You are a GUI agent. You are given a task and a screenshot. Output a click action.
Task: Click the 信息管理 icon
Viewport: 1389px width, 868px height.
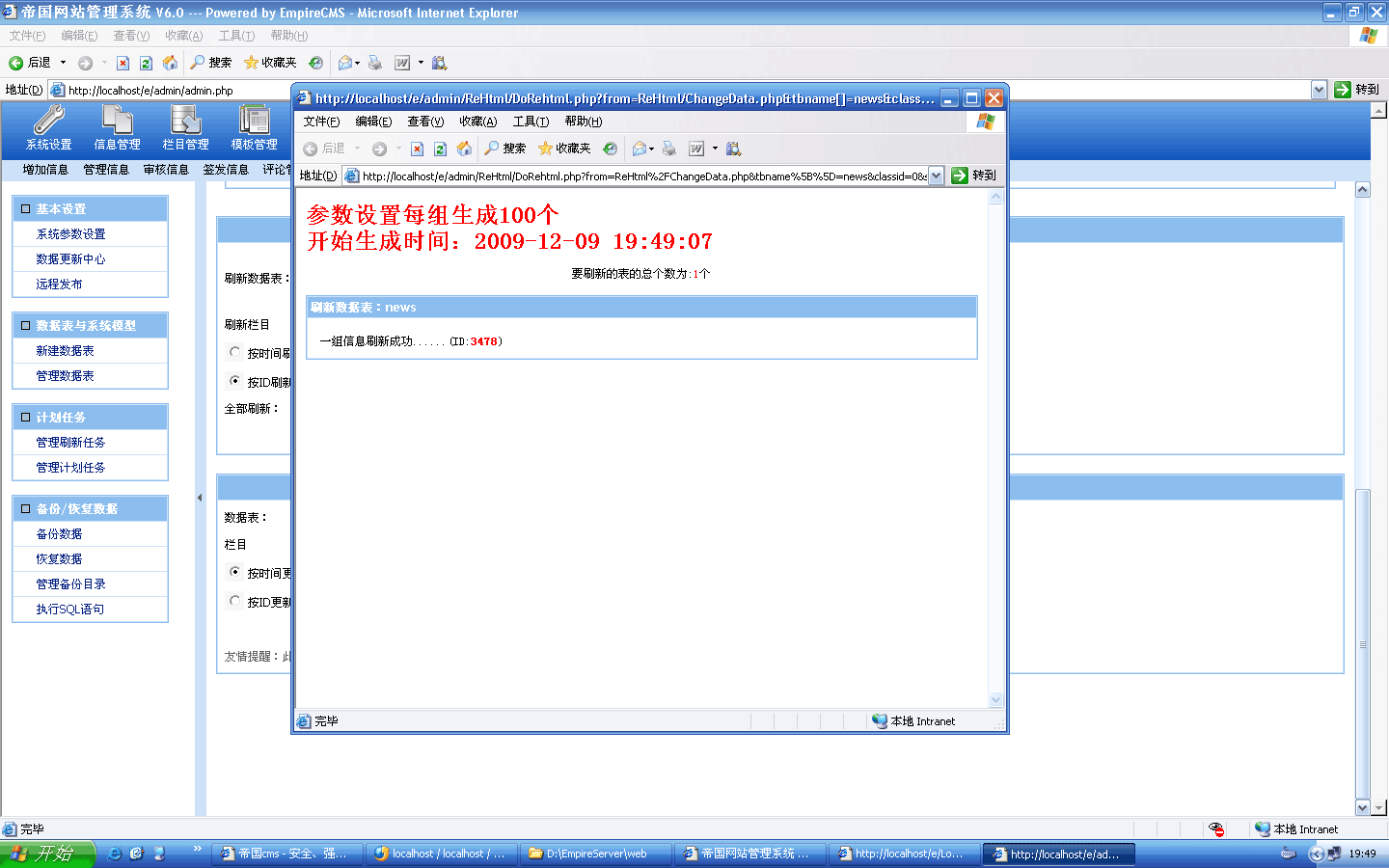[x=117, y=122]
